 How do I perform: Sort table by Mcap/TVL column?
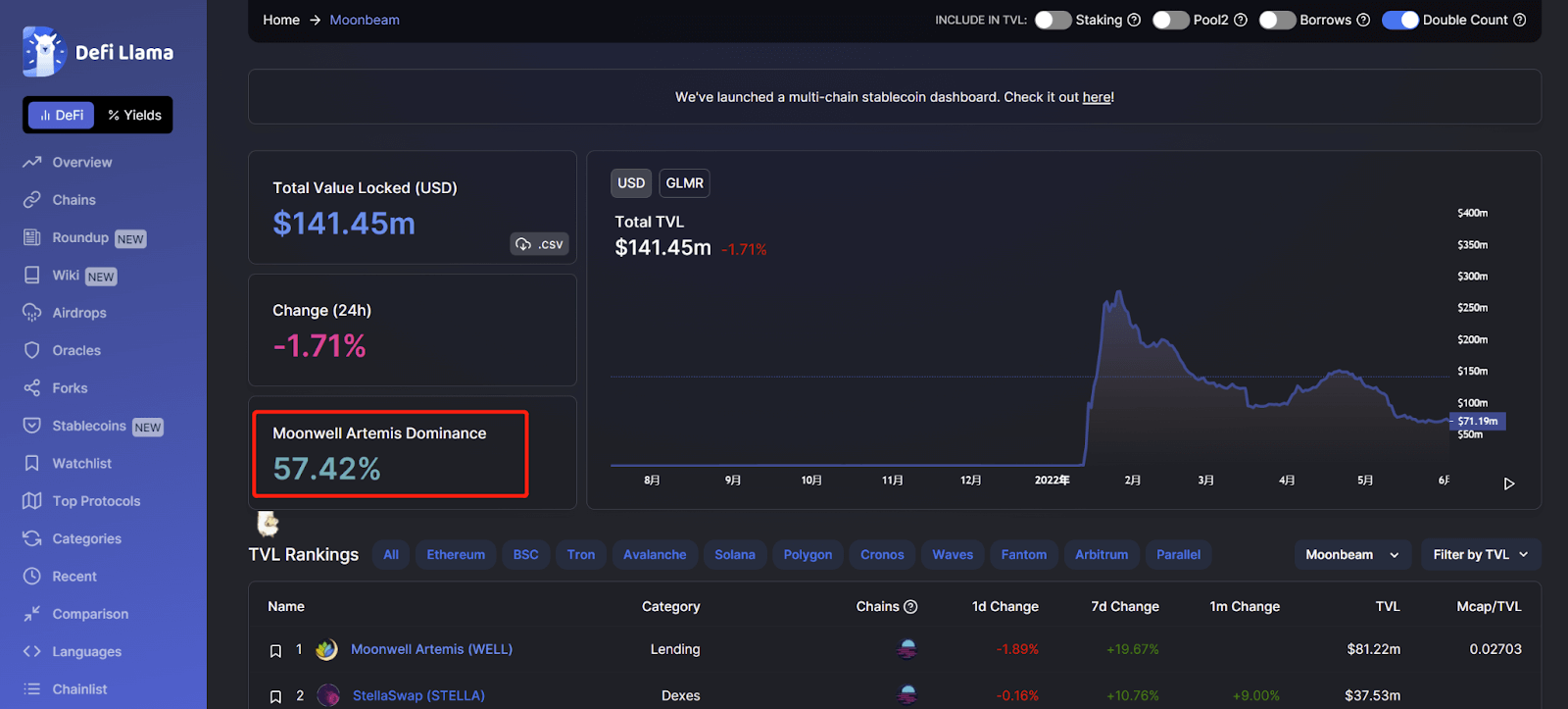(x=1489, y=607)
